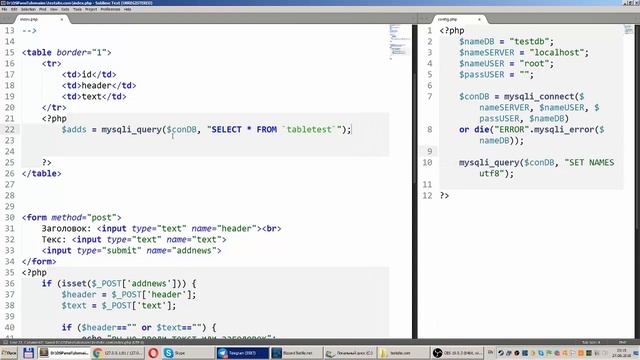This screenshot has width=640, height=360.
Task: Click the <form method="post"> line
Action: [72, 218]
